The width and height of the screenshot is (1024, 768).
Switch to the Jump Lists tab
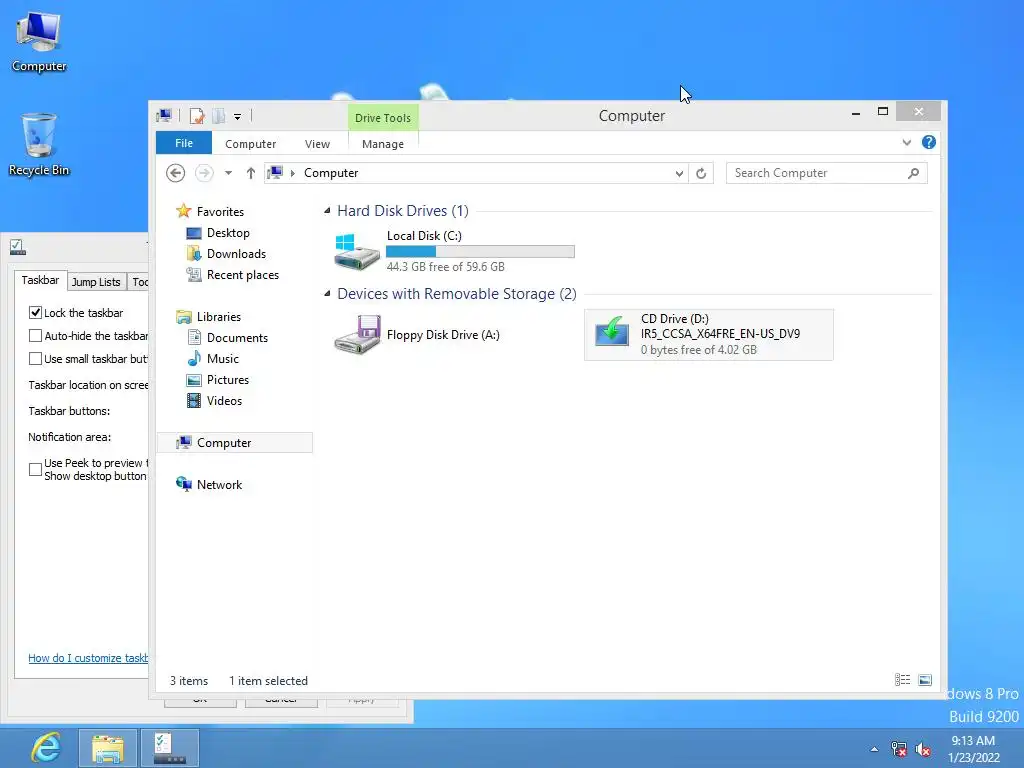pos(96,281)
